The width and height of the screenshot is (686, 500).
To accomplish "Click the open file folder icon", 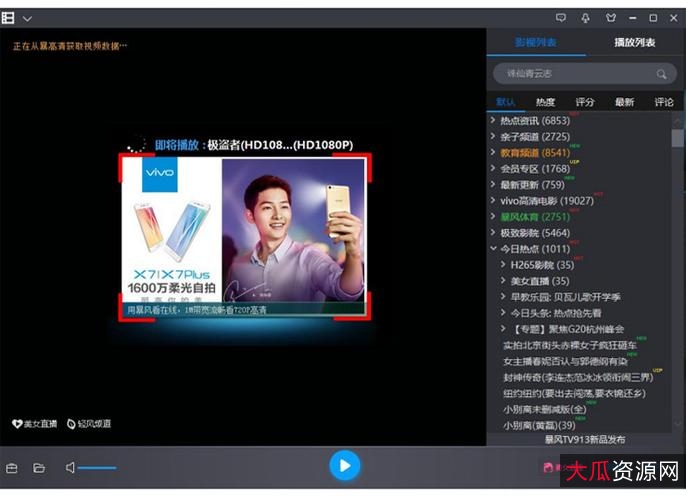I will pyautogui.click(x=39, y=468).
